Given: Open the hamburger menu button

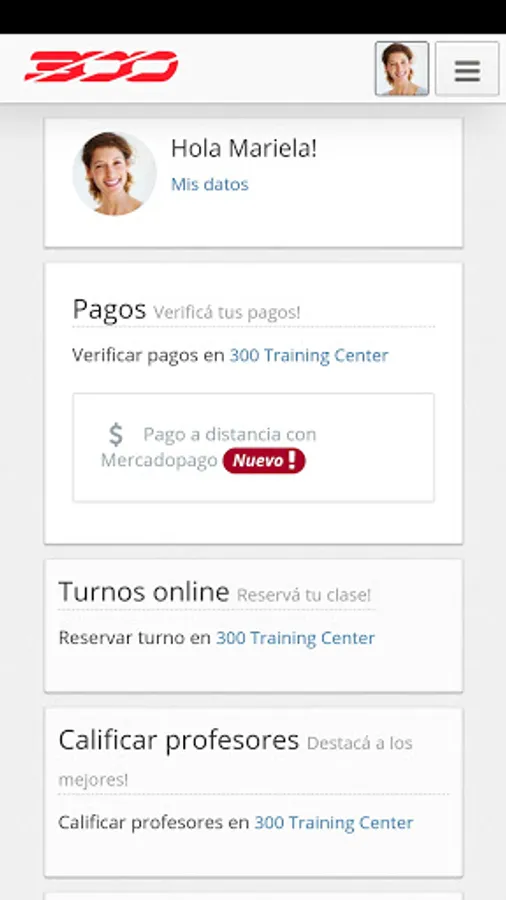Looking at the screenshot, I should point(467,69).
